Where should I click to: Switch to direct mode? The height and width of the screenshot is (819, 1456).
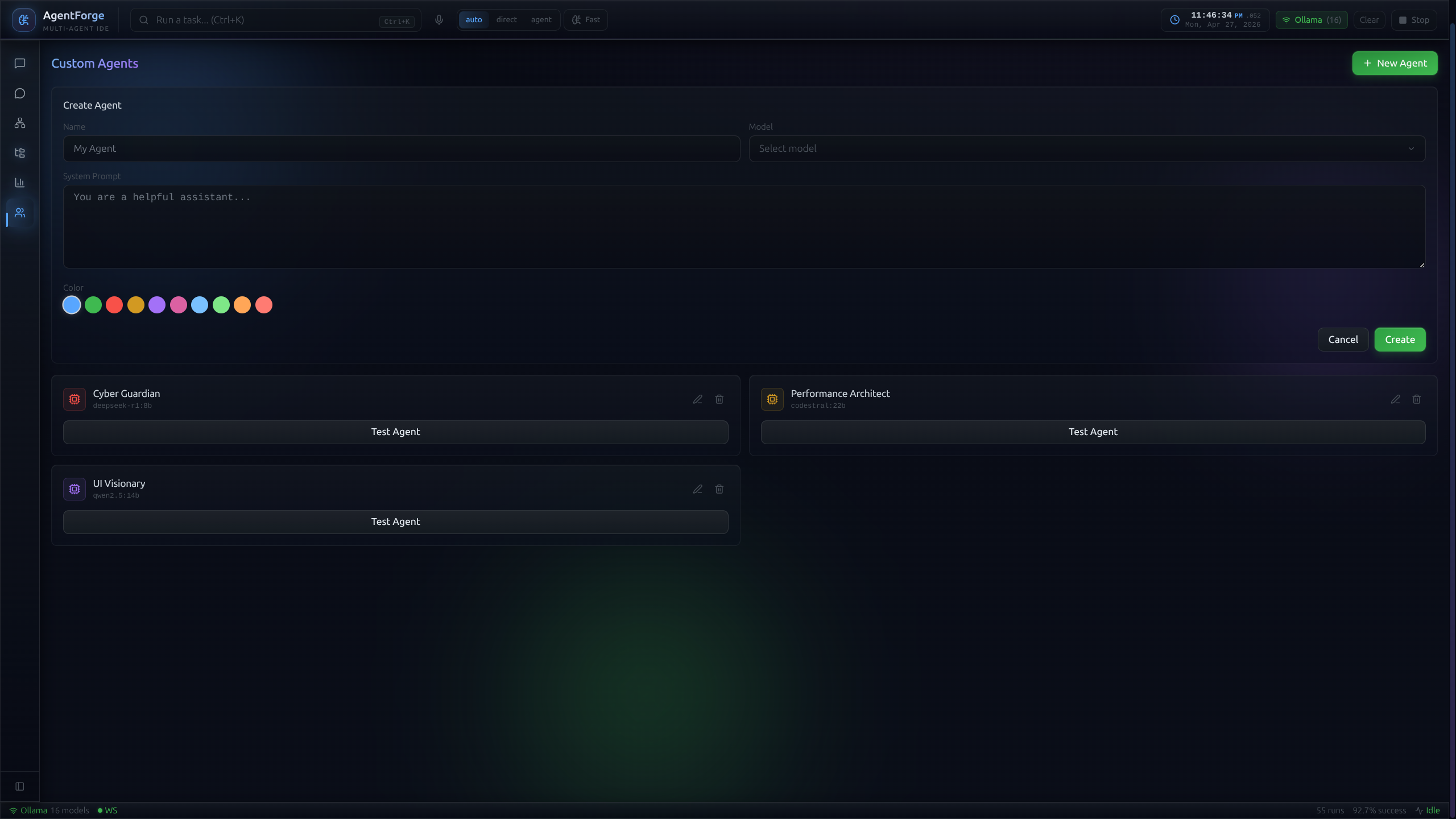point(506,20)
